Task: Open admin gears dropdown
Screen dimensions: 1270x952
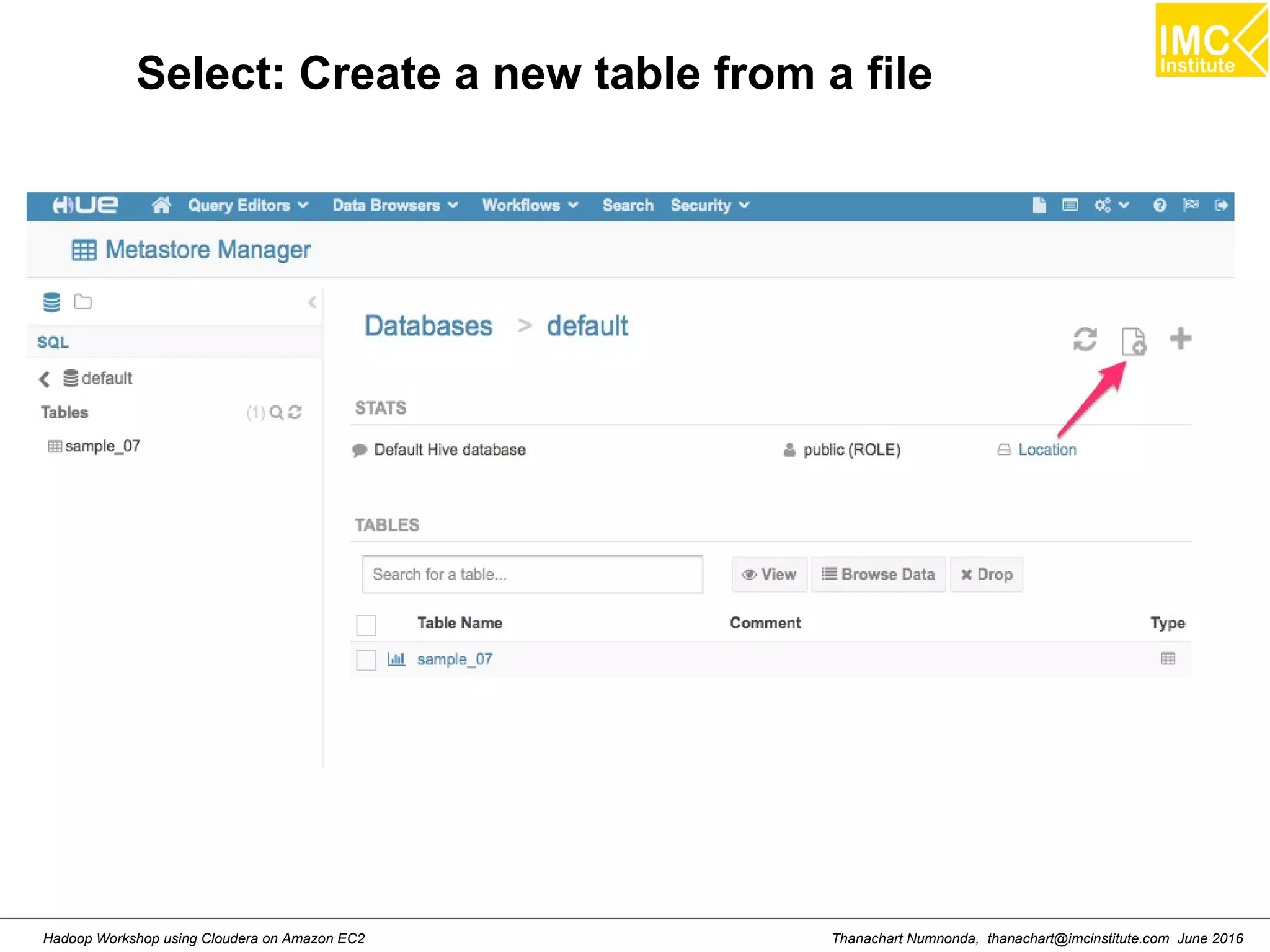Action: [1111, 205]
